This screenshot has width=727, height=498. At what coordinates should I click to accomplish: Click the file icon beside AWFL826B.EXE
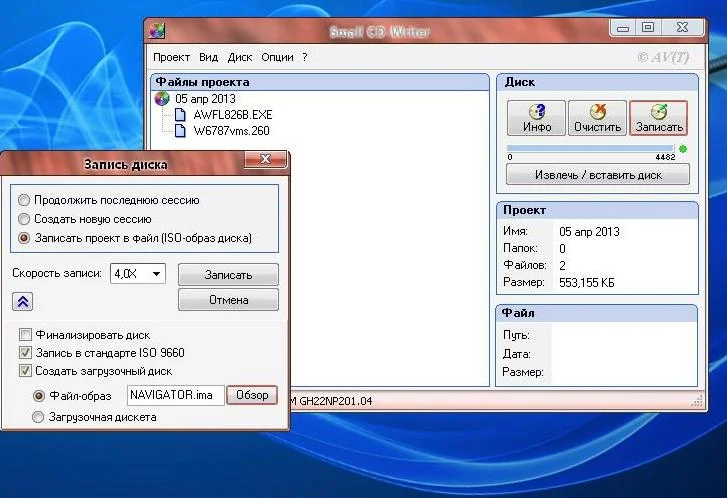[180, 115]
